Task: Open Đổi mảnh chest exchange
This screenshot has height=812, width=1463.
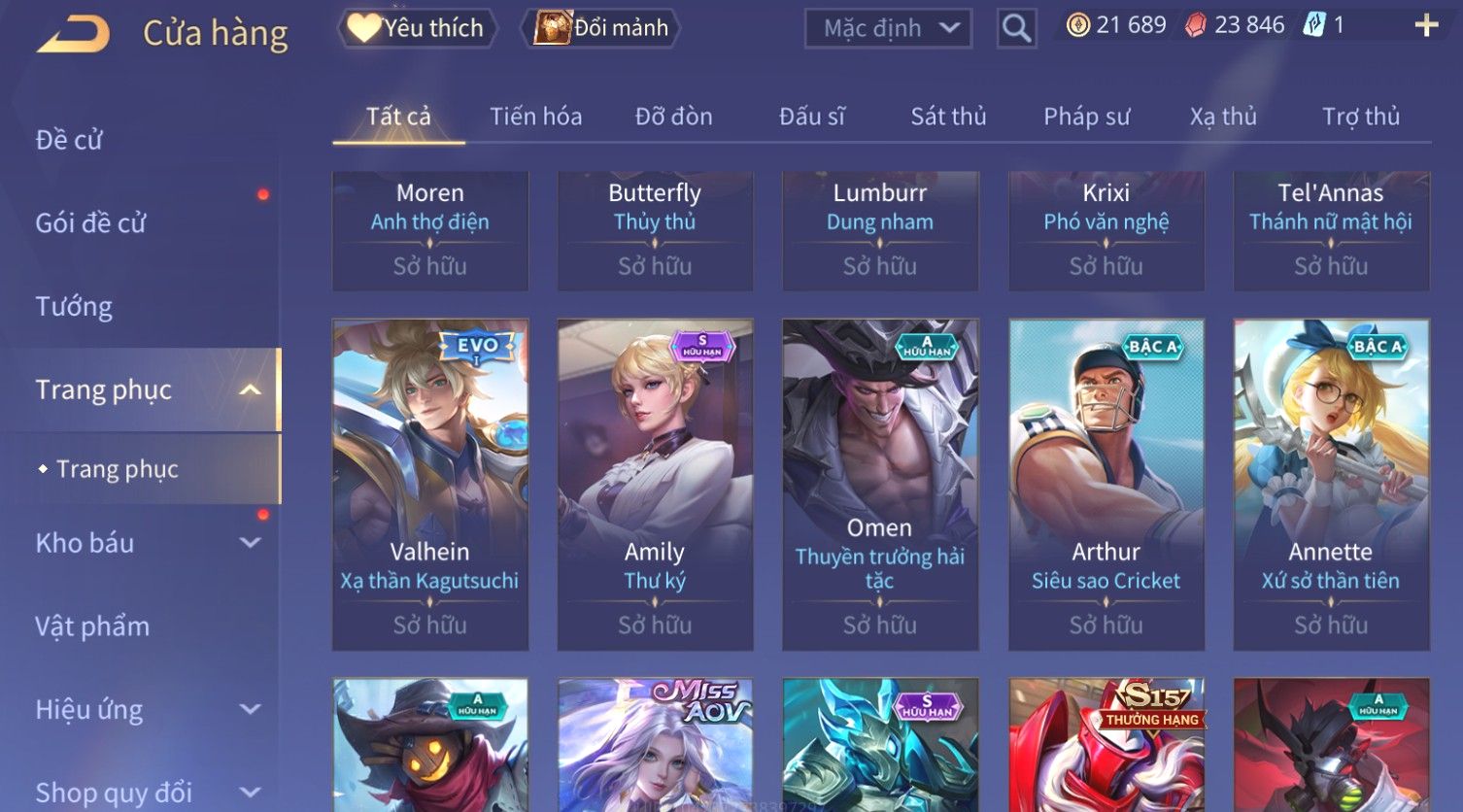Action: pyautogui.click(x=600, y=28)
